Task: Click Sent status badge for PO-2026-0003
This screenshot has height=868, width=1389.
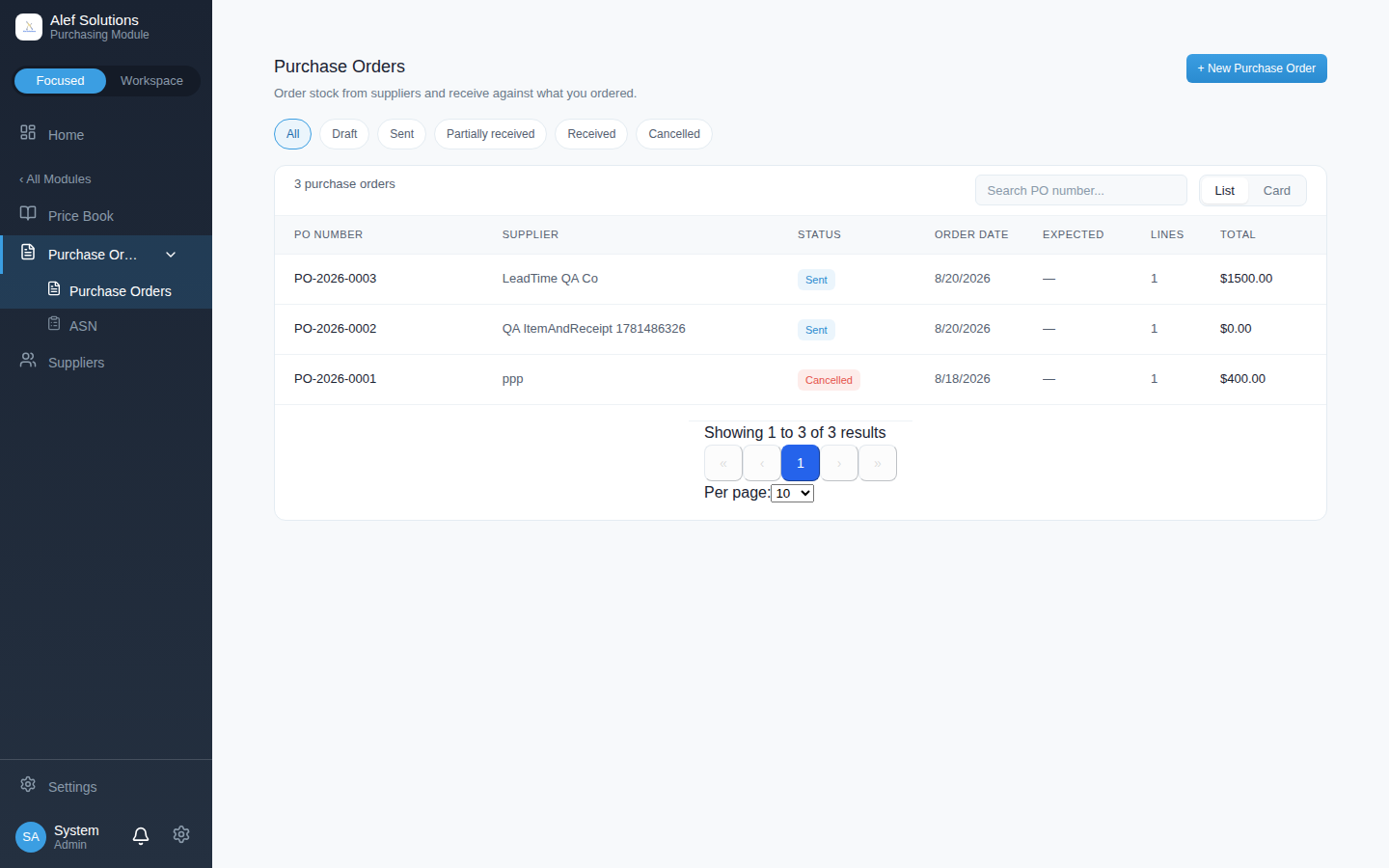Action: coord(816,280)
